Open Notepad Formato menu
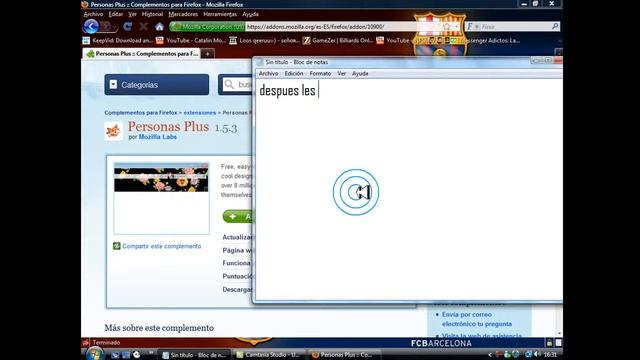 point(320,73)
